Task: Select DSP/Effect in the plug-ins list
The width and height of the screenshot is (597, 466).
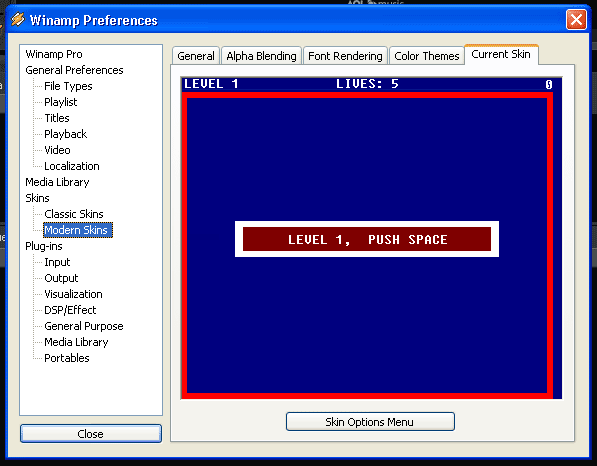Action: 70,310
